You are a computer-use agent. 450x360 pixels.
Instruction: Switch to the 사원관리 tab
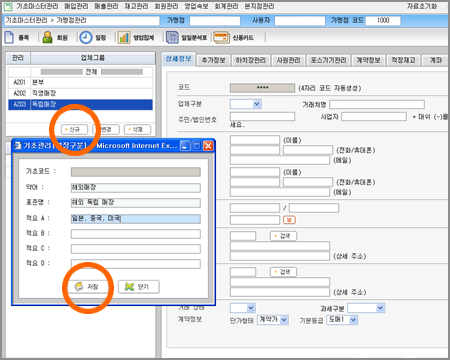288,60
